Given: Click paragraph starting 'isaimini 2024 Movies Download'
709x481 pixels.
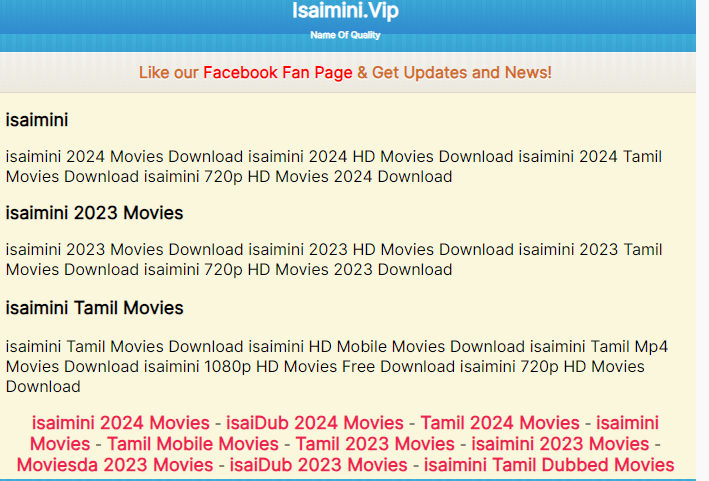Looking at the screenshot, I should click(x=334, y=166).
